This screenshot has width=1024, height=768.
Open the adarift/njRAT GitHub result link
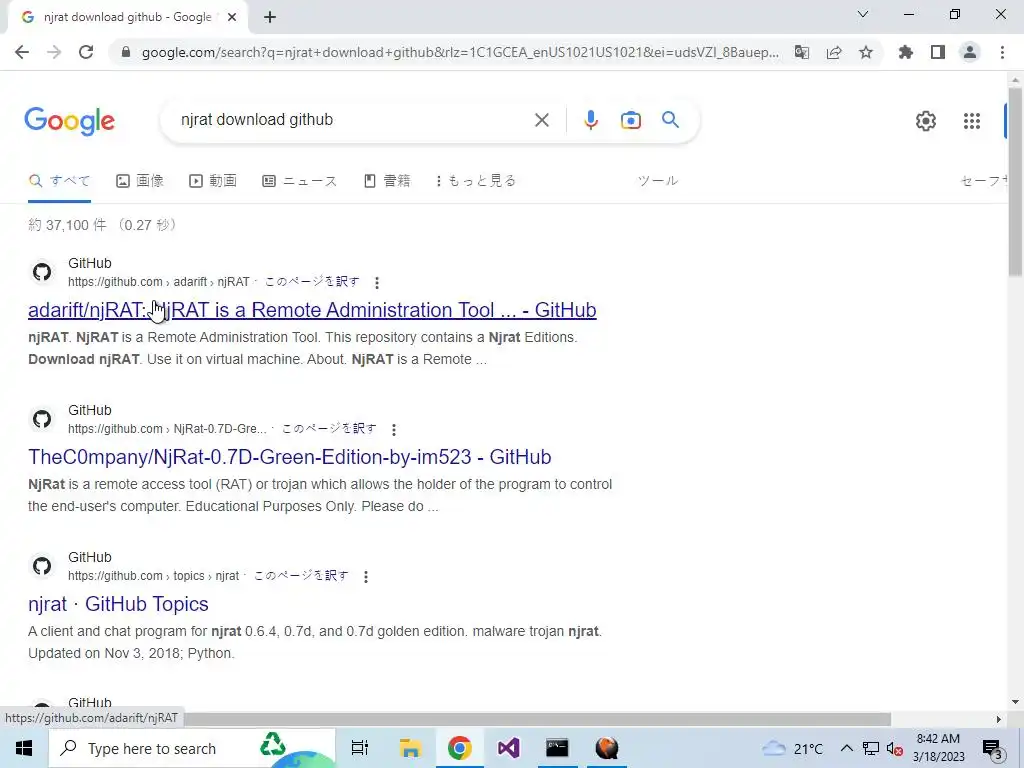312,310
